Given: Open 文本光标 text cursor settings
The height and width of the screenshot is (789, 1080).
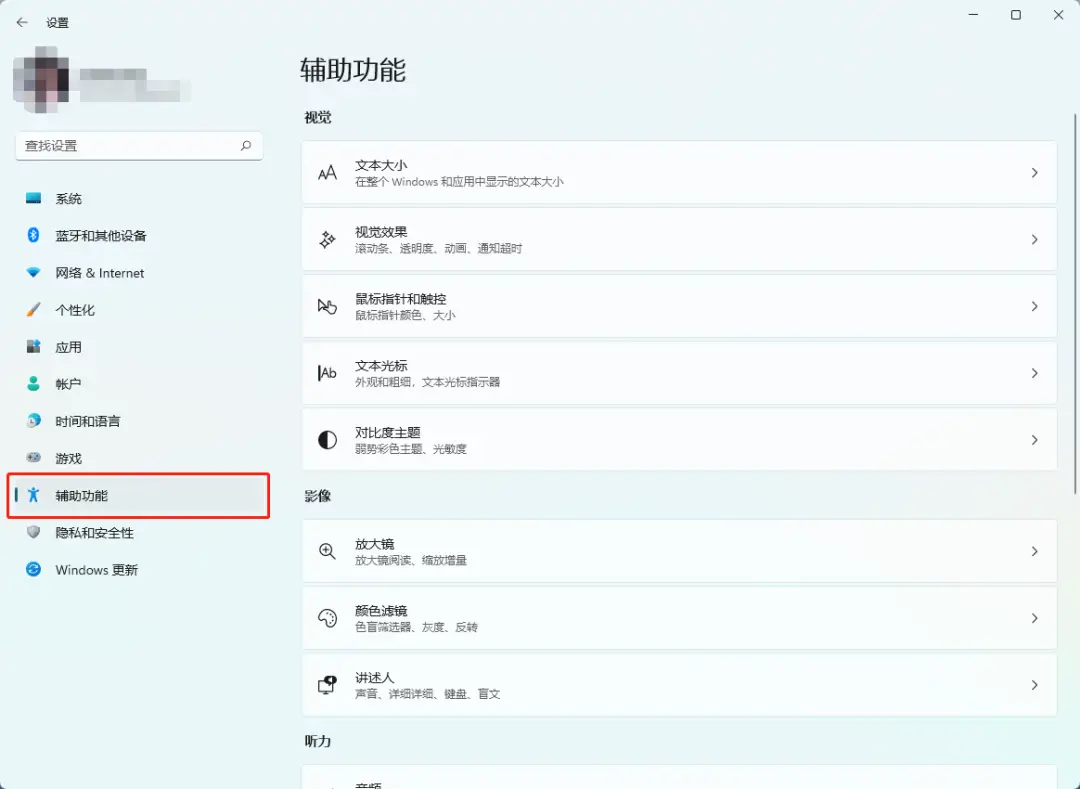Looking at the screenshot, I should coord(678,373).
